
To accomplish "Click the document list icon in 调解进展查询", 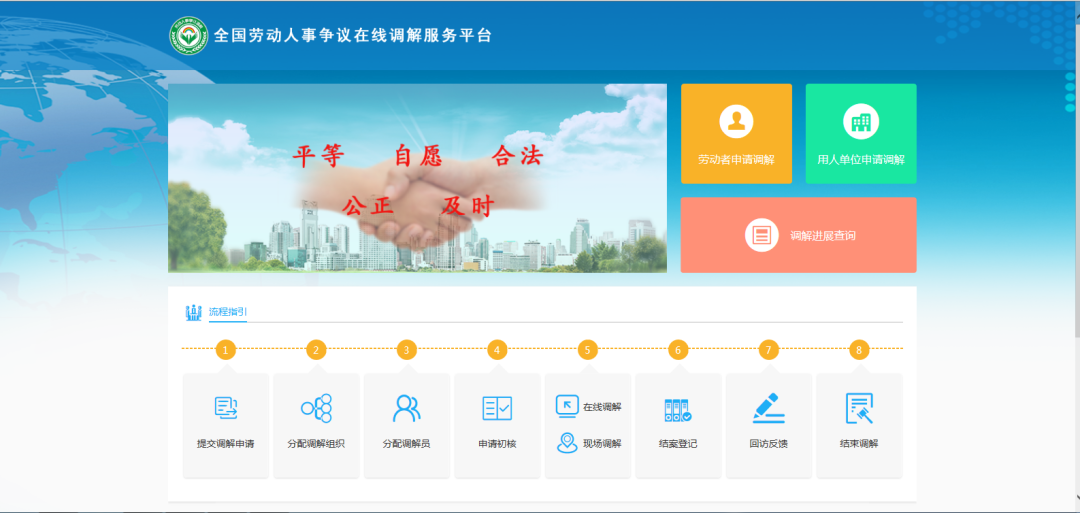I will coord(762,235).
